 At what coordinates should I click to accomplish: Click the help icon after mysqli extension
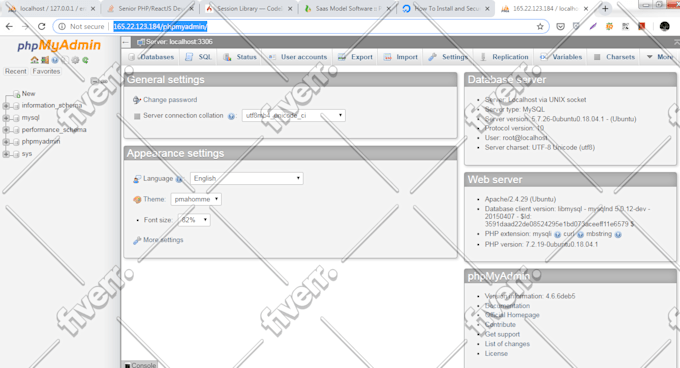tap(557, 234)
